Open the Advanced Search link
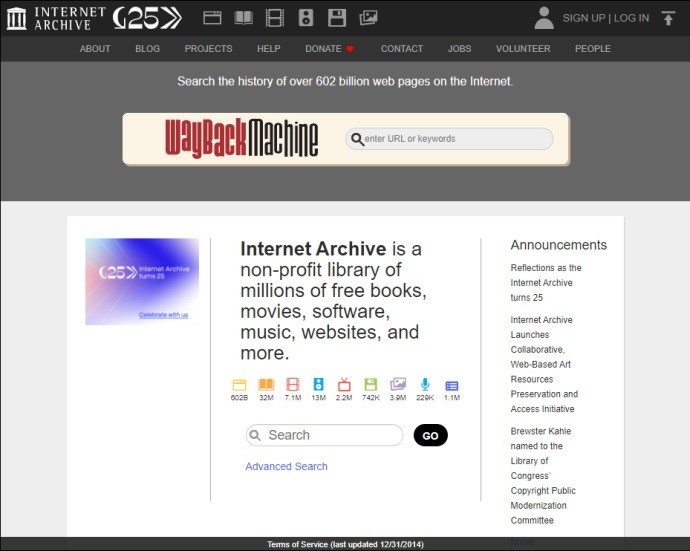 pyautogui.click(x=286, y=466)
